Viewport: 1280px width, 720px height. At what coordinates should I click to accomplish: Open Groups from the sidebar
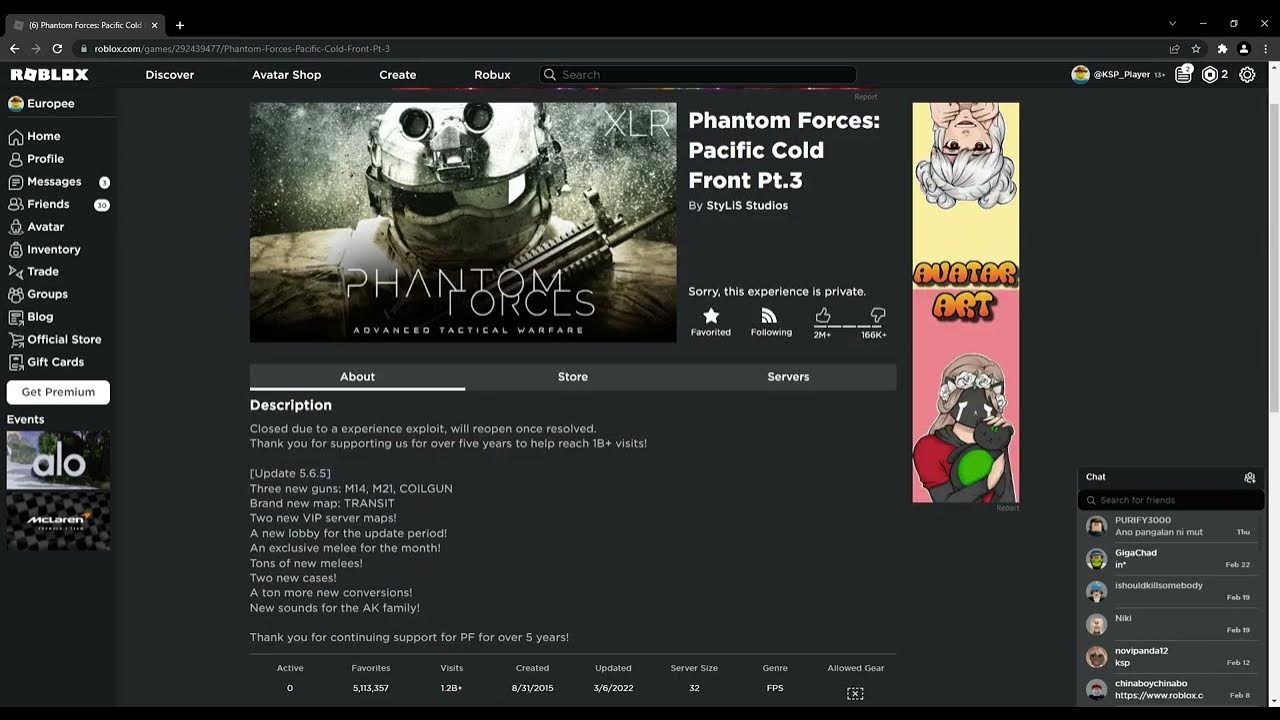(x=38, y=295)
